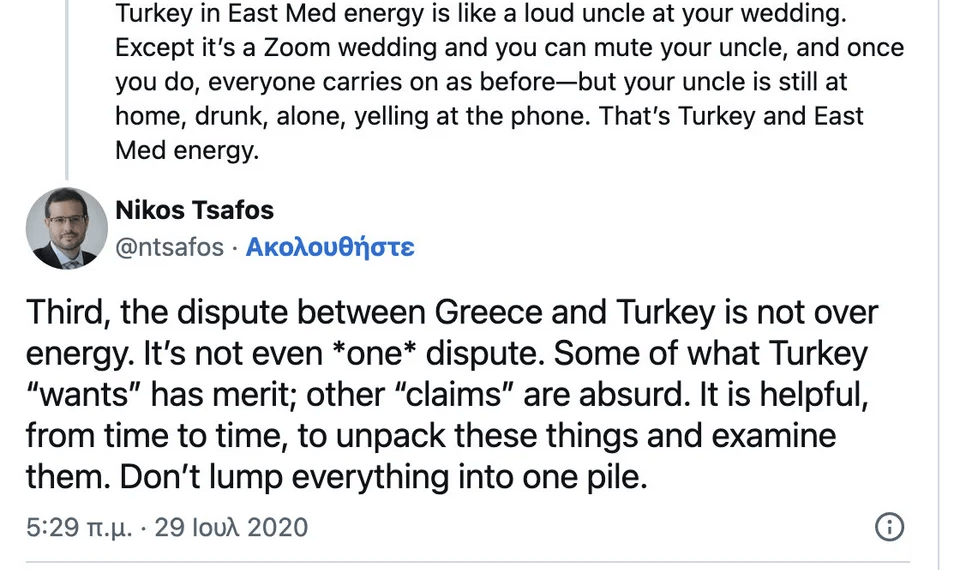
Task: Click the word "Greece" in the tweet
Action: (x=487, y=312)
